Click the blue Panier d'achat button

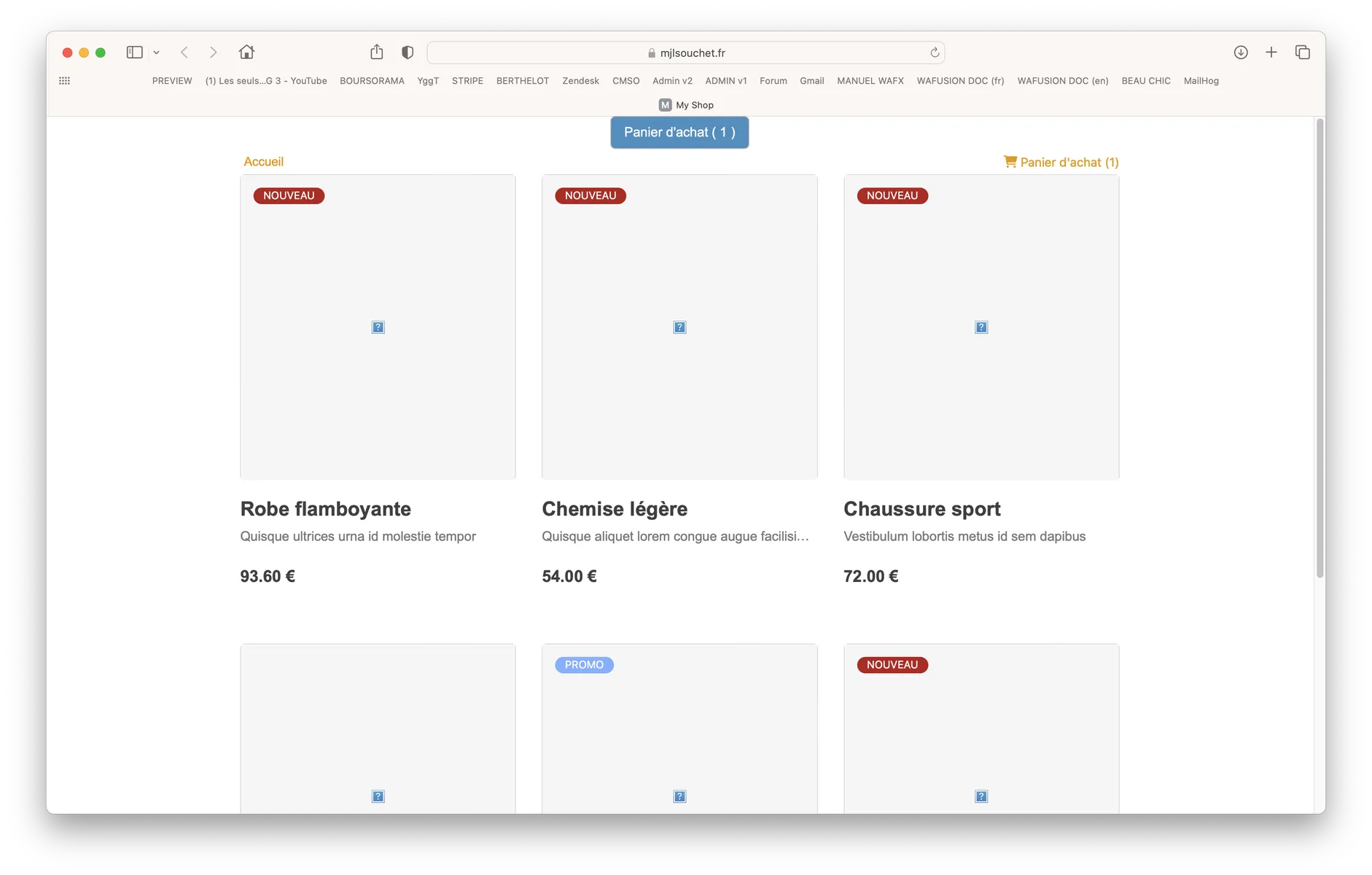(x=679, y=133)
